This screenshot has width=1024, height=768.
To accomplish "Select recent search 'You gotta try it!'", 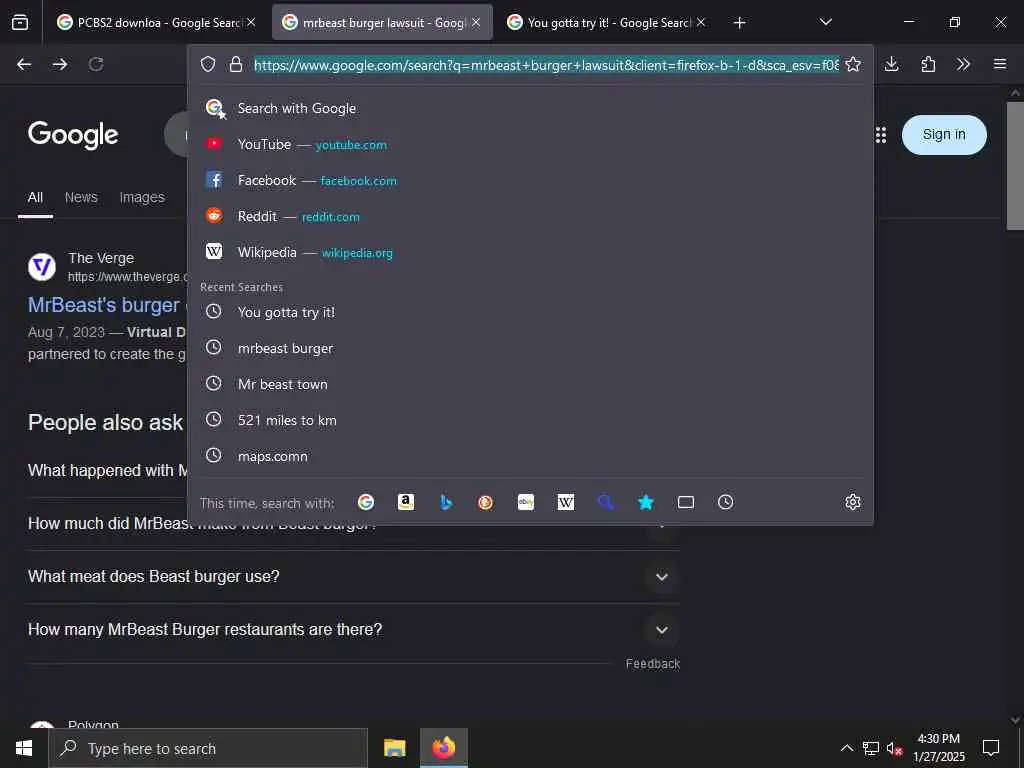I will 530,312.
